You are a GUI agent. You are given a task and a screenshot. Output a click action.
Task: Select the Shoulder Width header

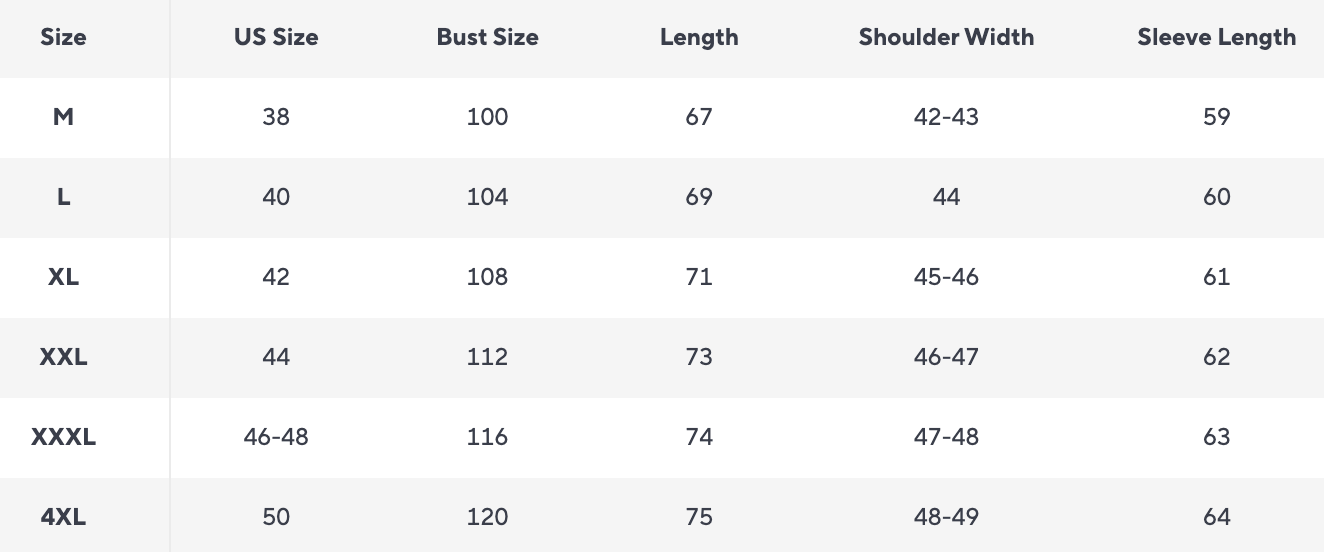coord(946,37)
